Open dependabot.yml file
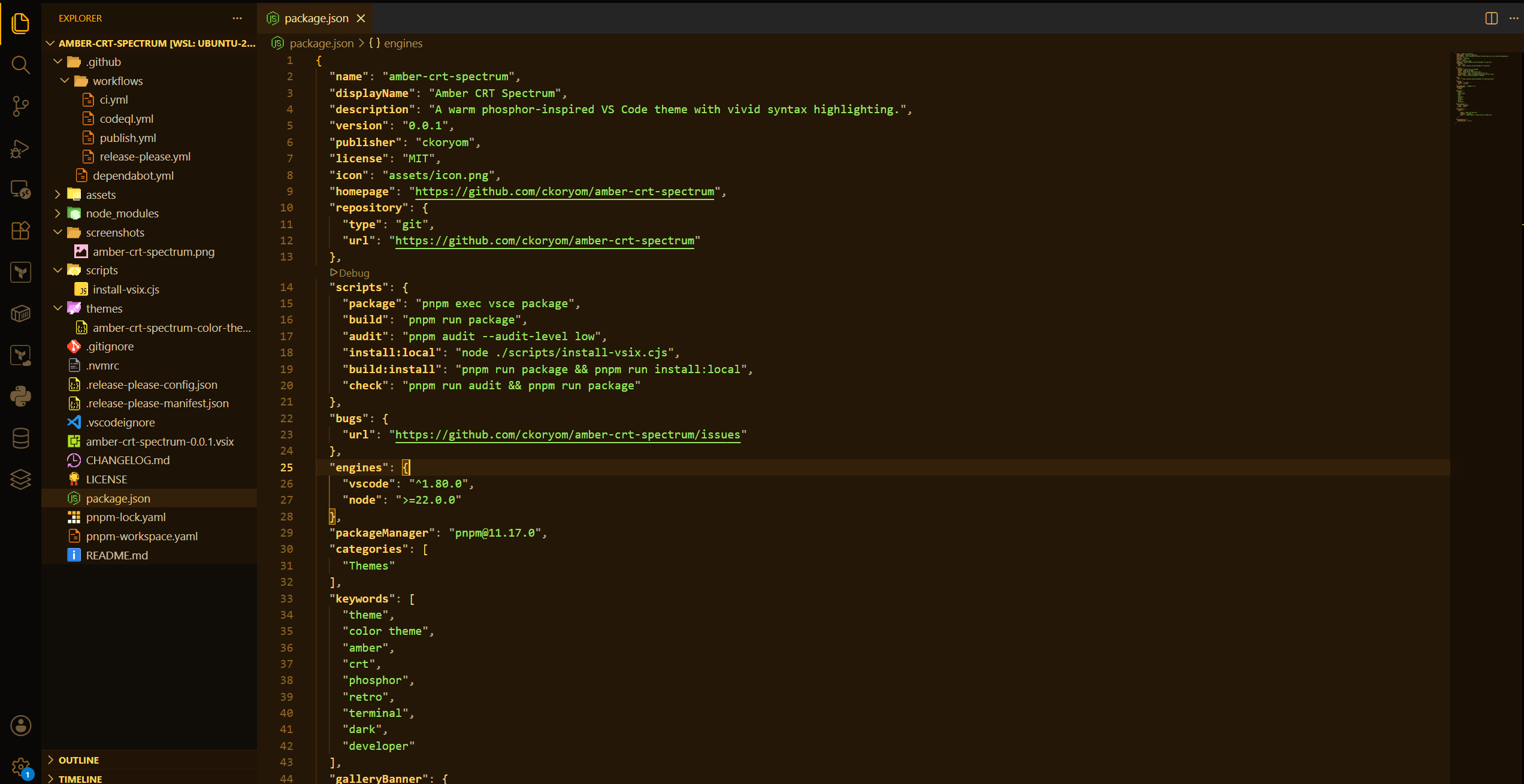Image resolution: width=1524 pixels, height=784 pixels. (x=150, y=175)
